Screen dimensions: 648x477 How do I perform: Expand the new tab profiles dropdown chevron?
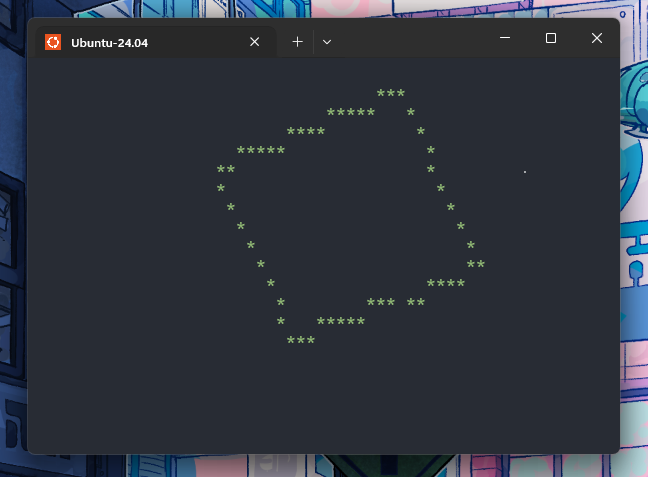tap(327, 42)
